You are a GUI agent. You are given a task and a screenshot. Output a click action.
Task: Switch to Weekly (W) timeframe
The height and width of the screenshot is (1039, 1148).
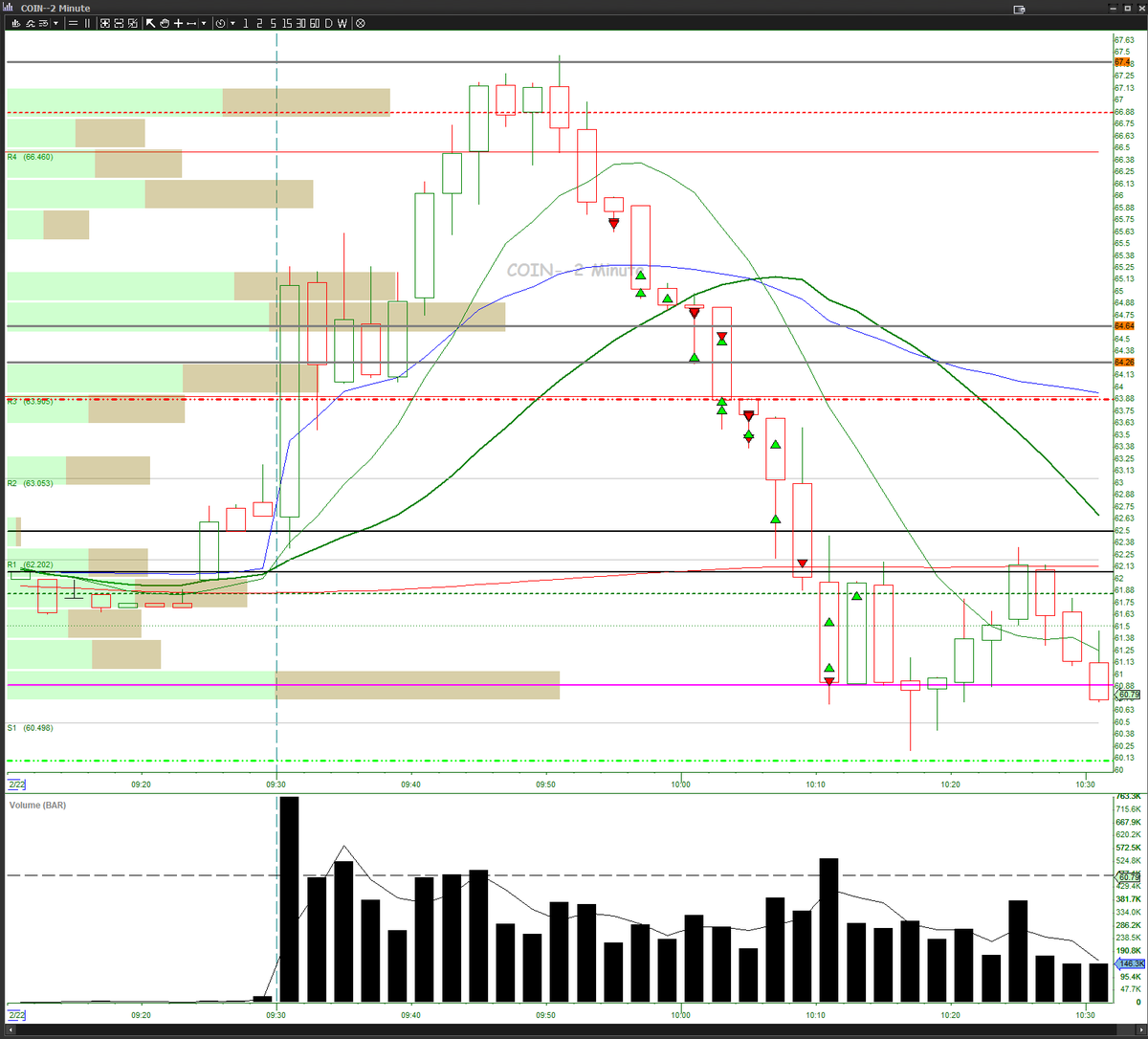pos(342,23)
